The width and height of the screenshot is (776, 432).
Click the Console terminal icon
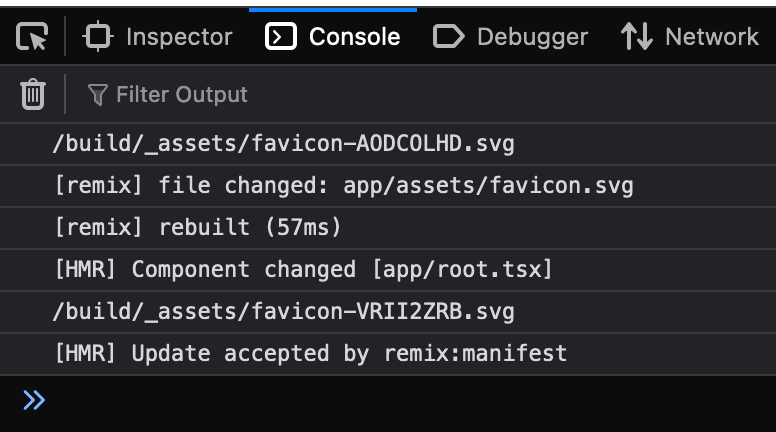[x=281, y=36]
